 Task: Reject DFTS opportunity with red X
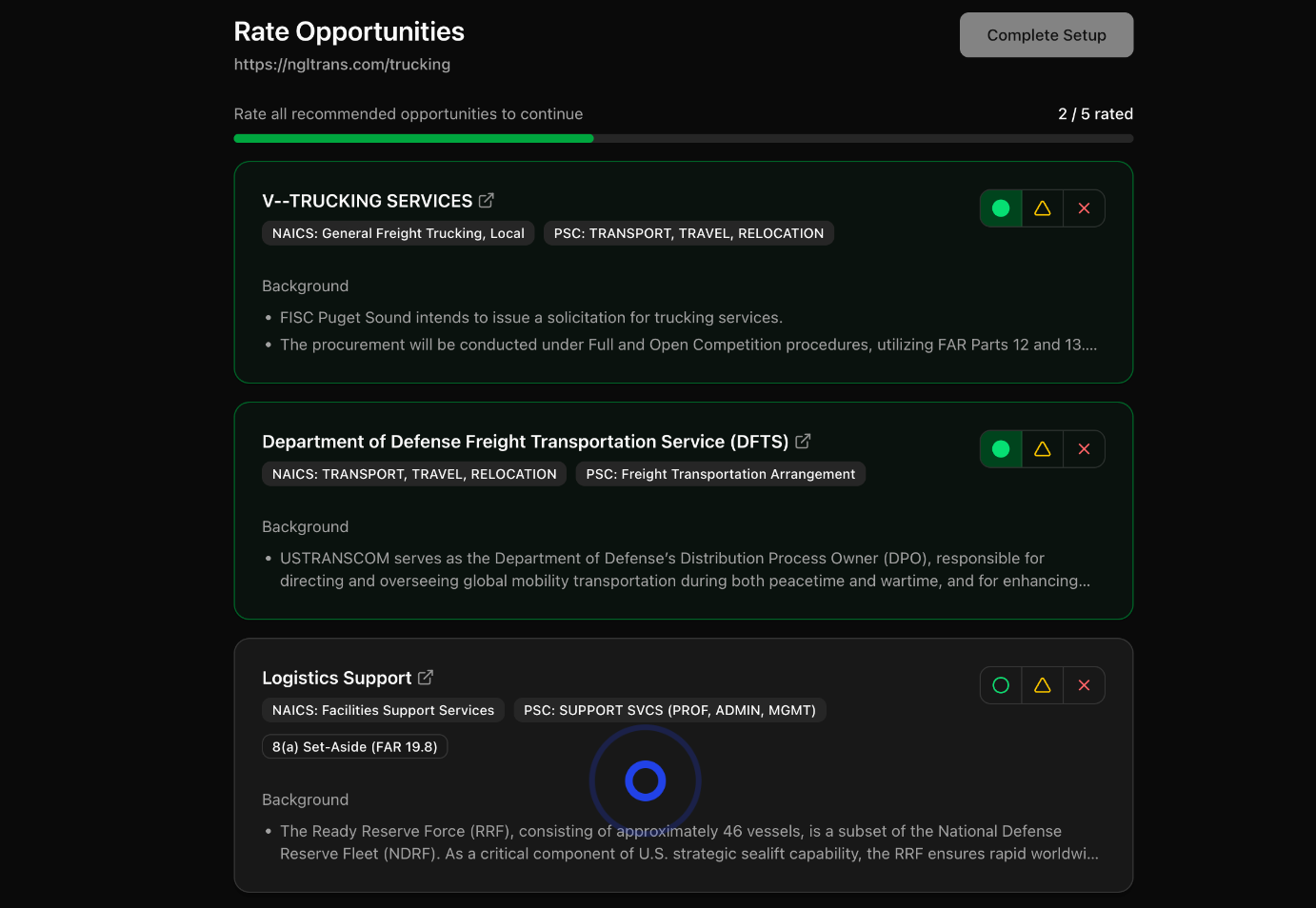pyautogui.click(x=1084, y=449)
